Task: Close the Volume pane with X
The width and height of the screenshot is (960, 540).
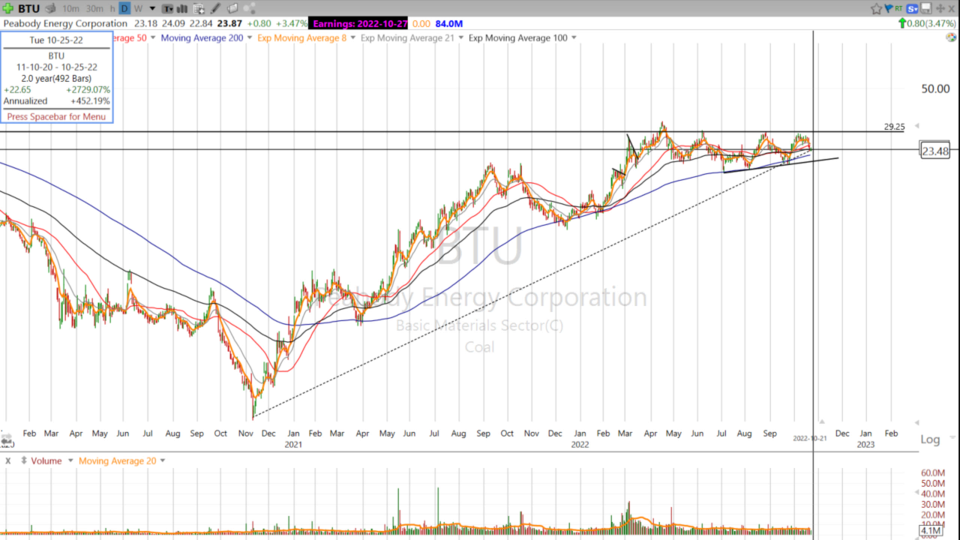Action: coord(8,460)
